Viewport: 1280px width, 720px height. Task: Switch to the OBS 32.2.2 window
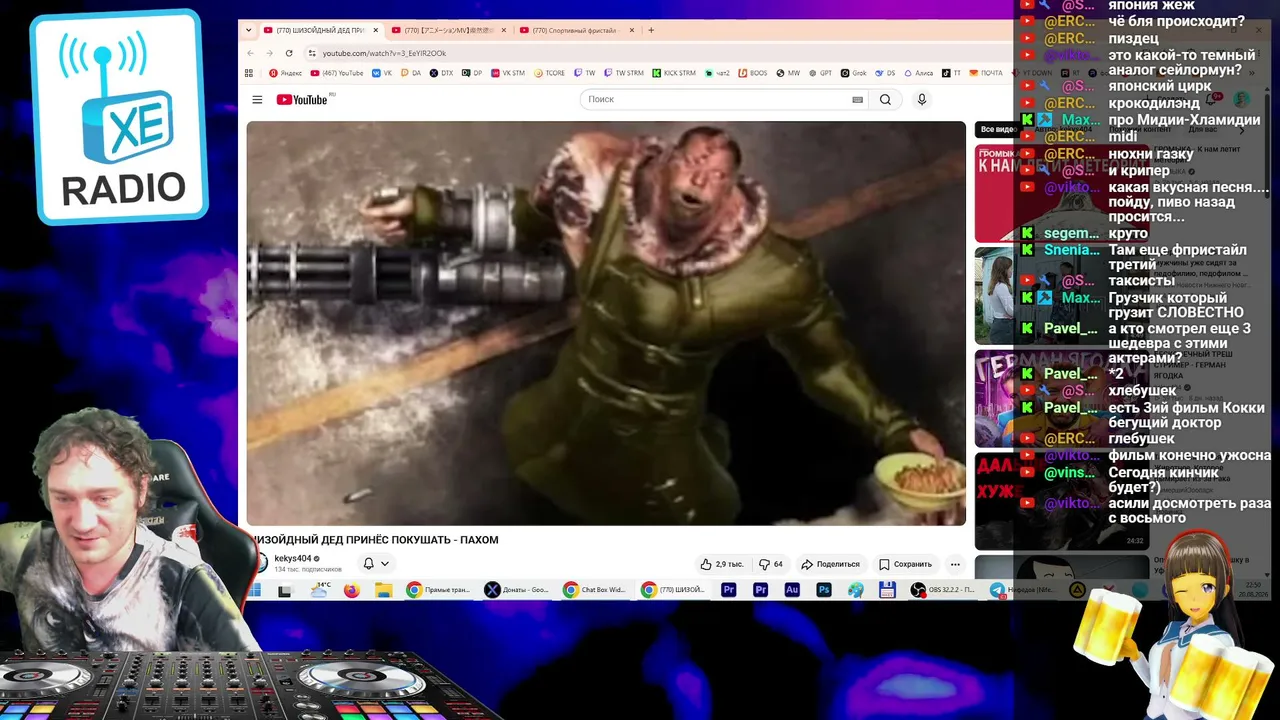944,590
